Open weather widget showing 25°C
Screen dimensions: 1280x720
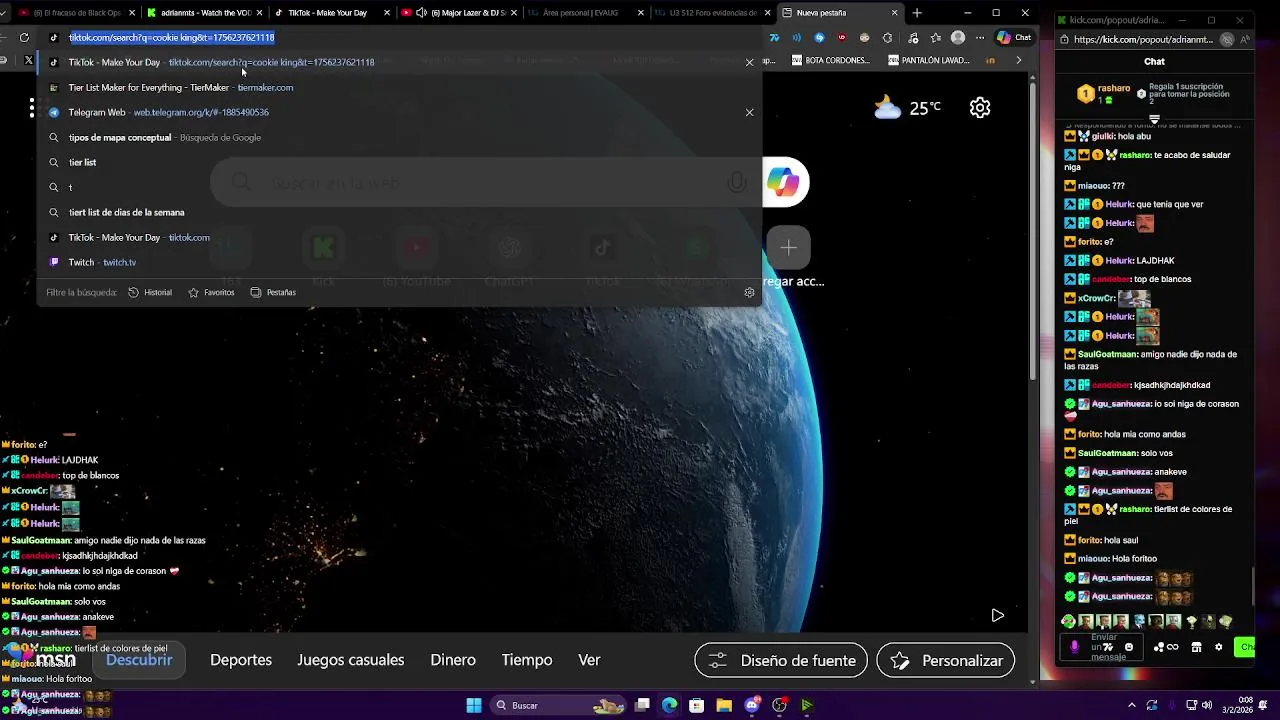[907, 107]
